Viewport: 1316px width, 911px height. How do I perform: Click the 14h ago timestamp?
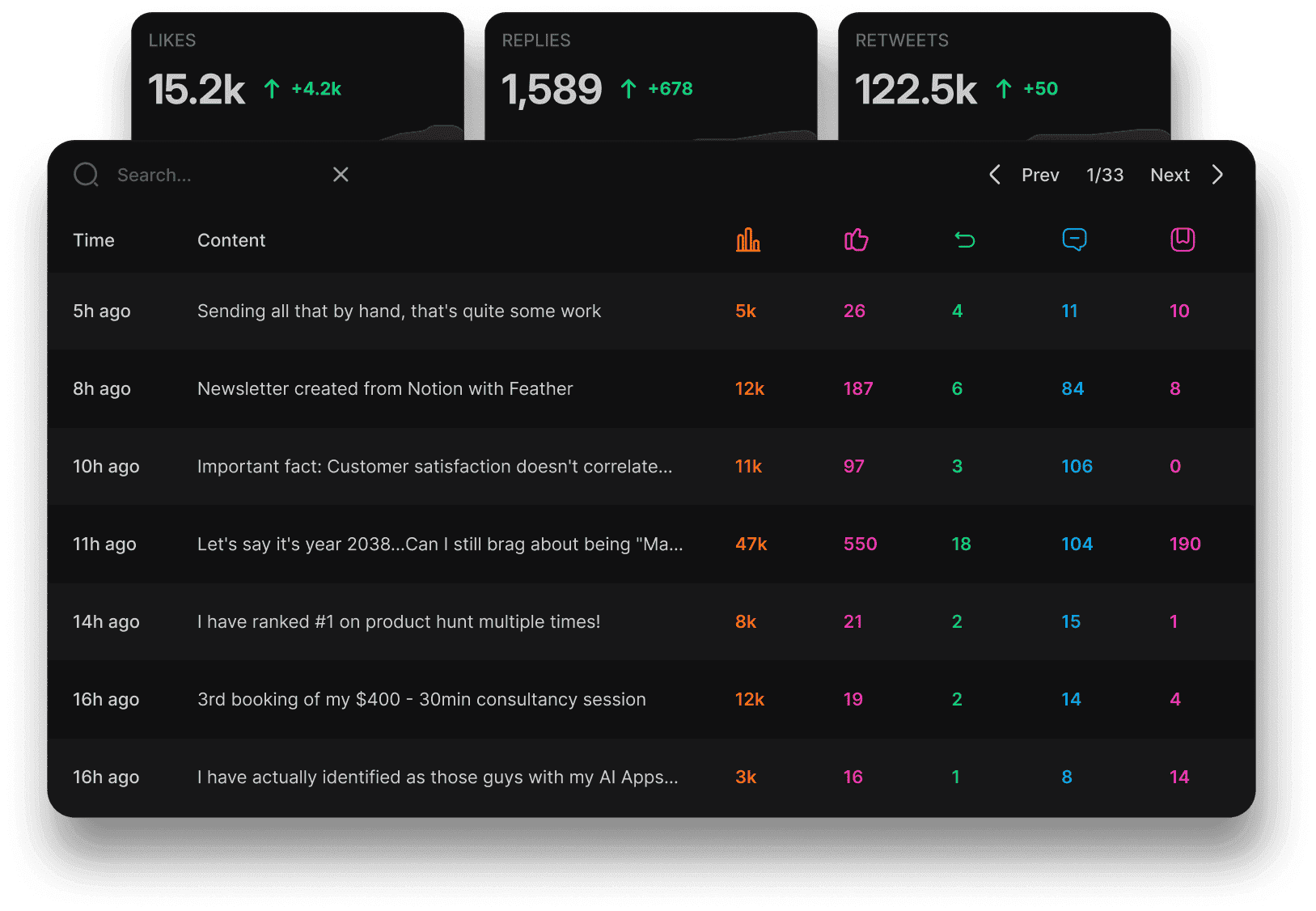click(106, 622)
